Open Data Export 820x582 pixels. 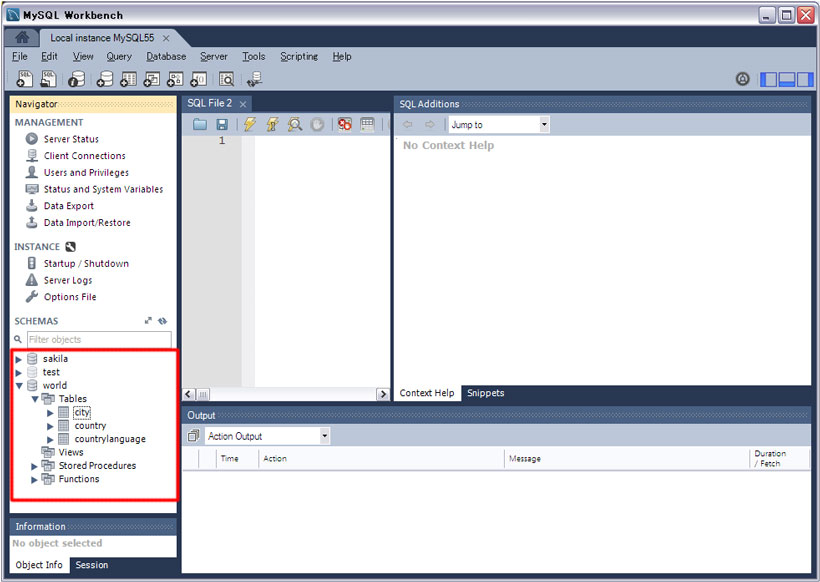click(69, 206)
